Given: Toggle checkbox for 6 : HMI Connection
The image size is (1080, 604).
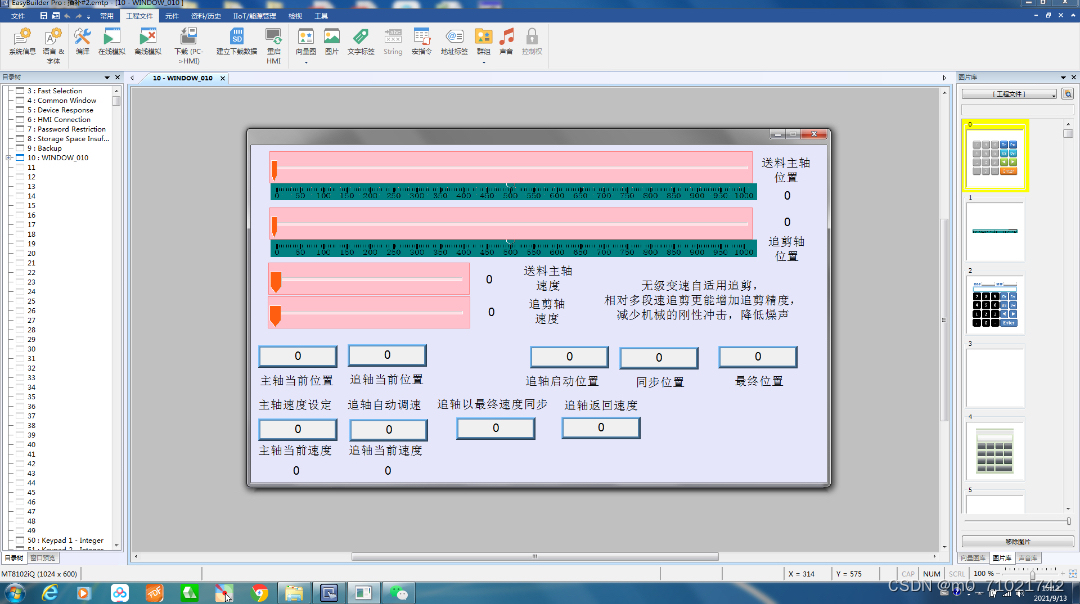Looking at the screenshot, I should (20, 120).
